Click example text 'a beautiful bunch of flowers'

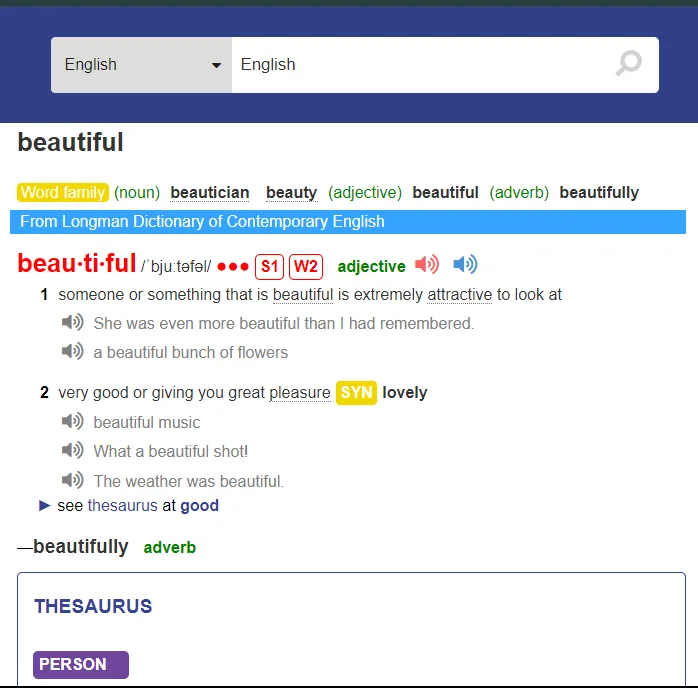191,352
